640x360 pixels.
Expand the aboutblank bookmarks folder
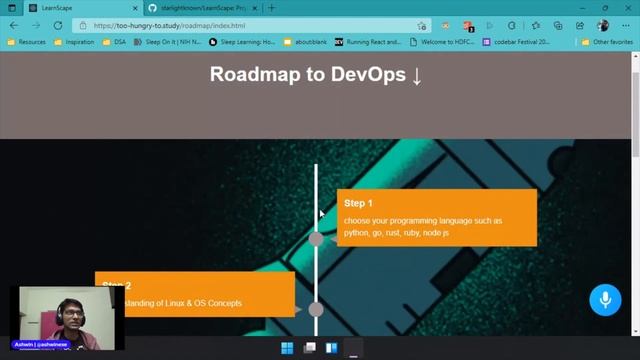coord(305,42)
